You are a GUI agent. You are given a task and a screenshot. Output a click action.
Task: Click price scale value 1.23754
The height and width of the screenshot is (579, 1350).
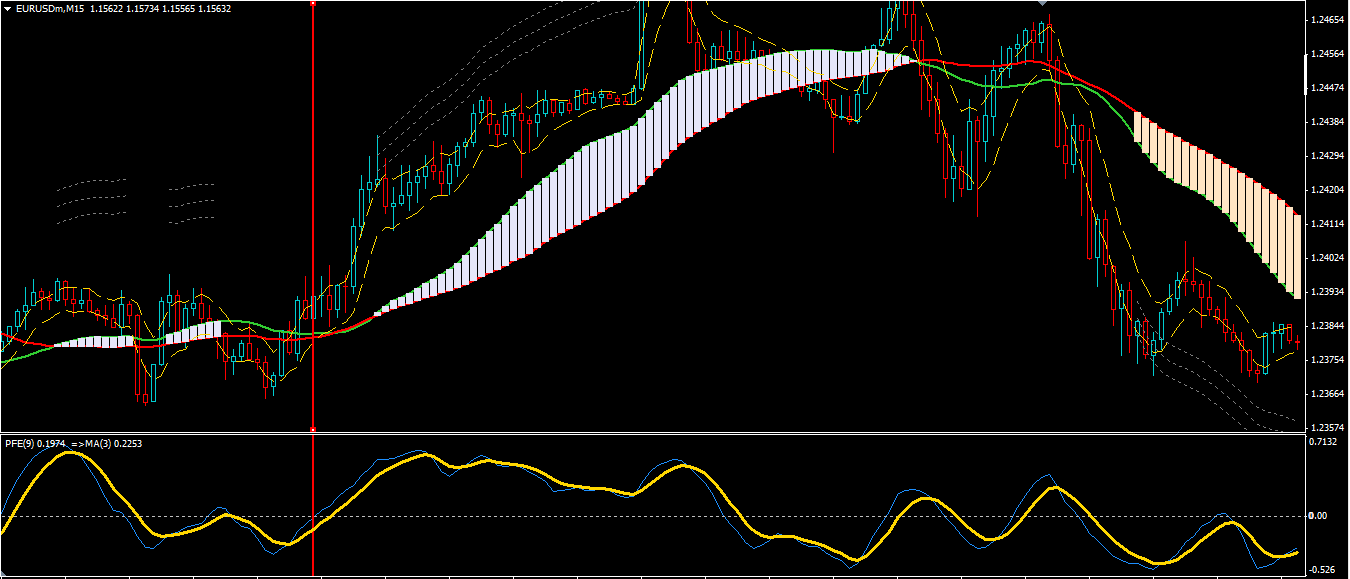(1327, 360)
